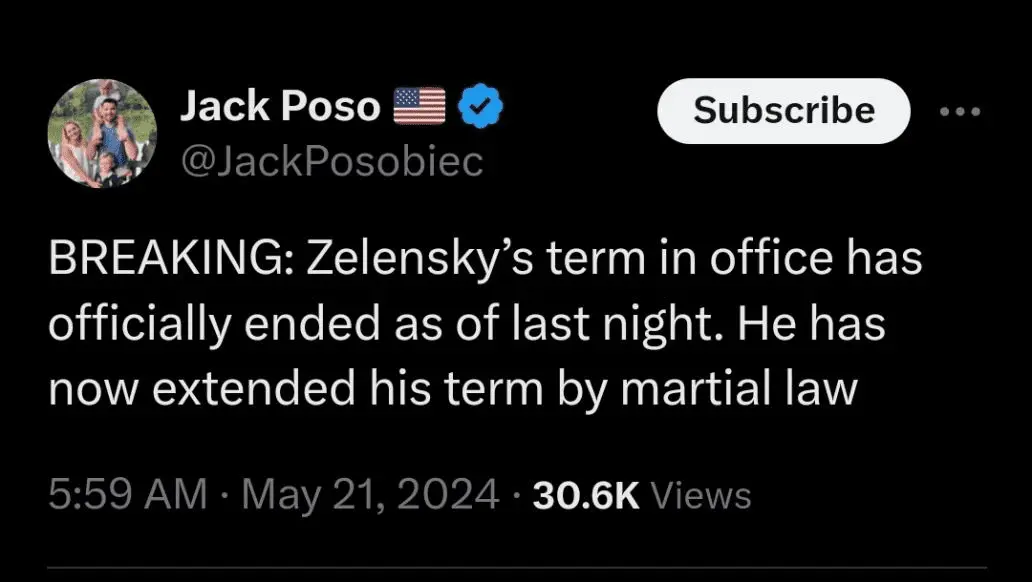Click the blue verified checkmark badge
The image size is (1032, 582).
click(480, 106)
